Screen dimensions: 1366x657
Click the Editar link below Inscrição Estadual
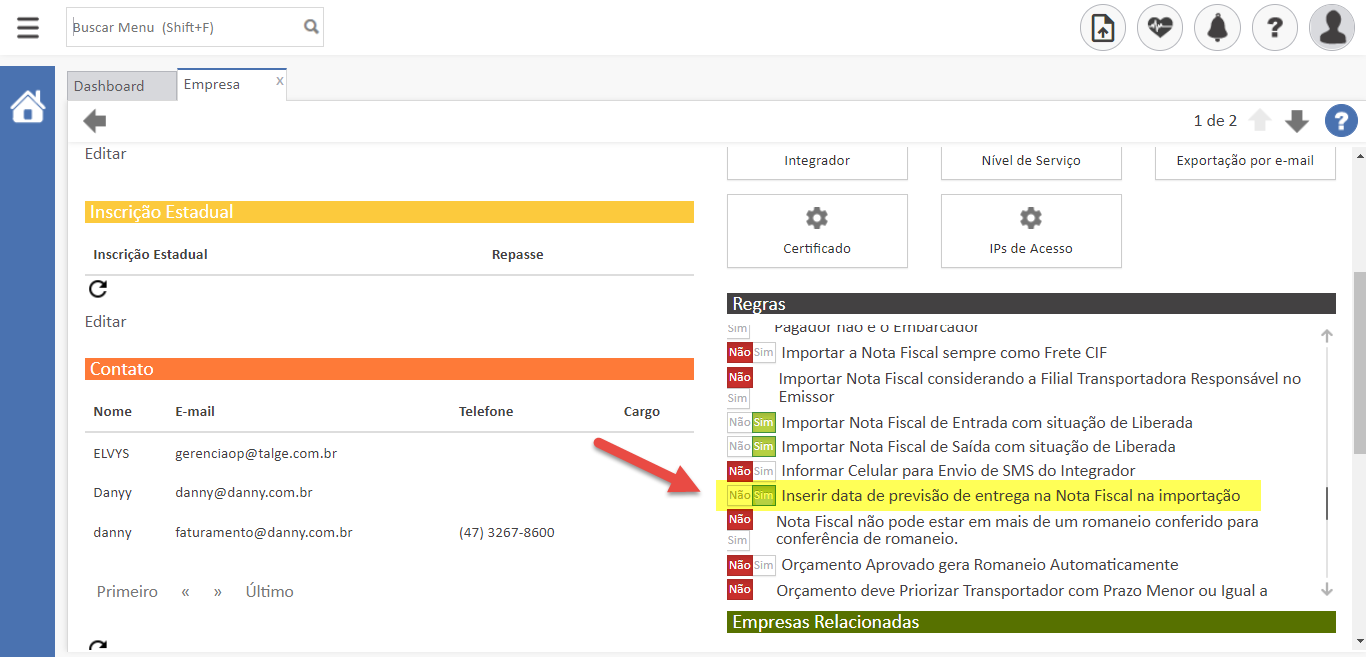pyautogui.click(x=105, y=321)
